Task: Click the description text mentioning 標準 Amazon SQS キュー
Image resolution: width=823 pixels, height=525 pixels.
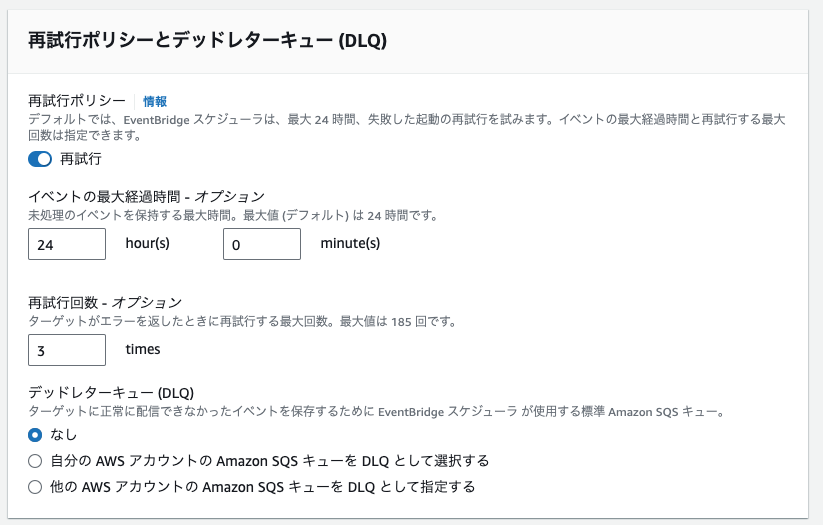Action: (376, 411)
